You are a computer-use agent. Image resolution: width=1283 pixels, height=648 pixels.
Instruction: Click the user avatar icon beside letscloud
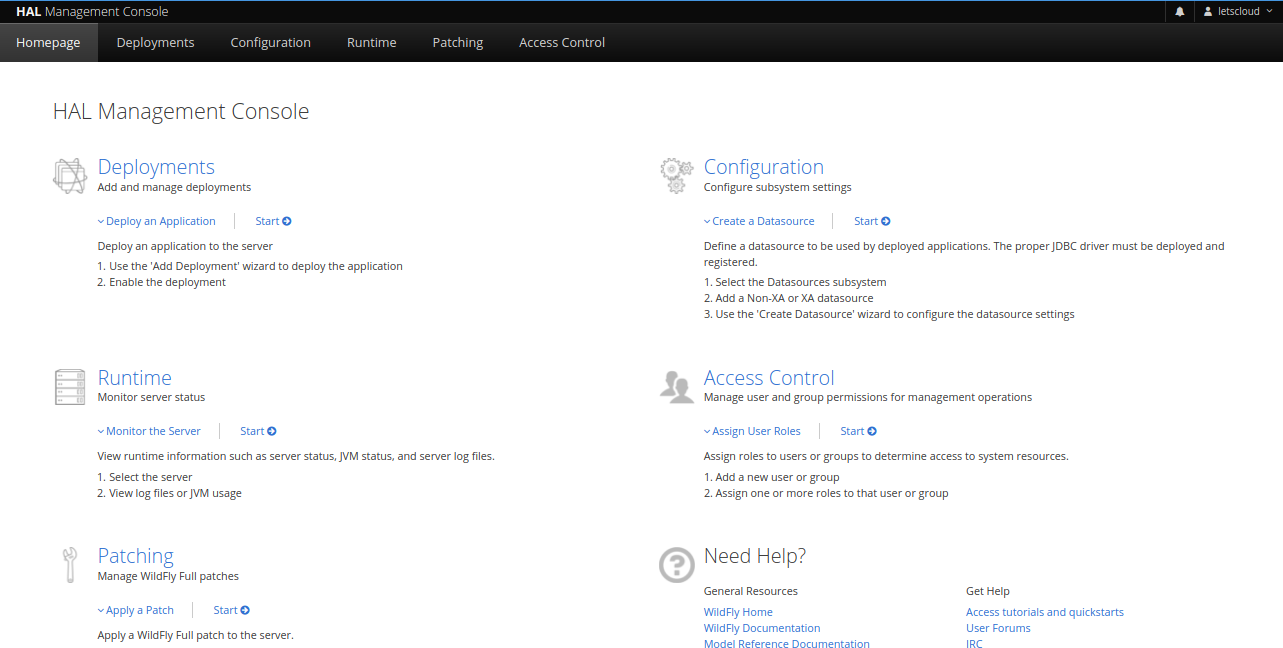(x=1208, y=12)
